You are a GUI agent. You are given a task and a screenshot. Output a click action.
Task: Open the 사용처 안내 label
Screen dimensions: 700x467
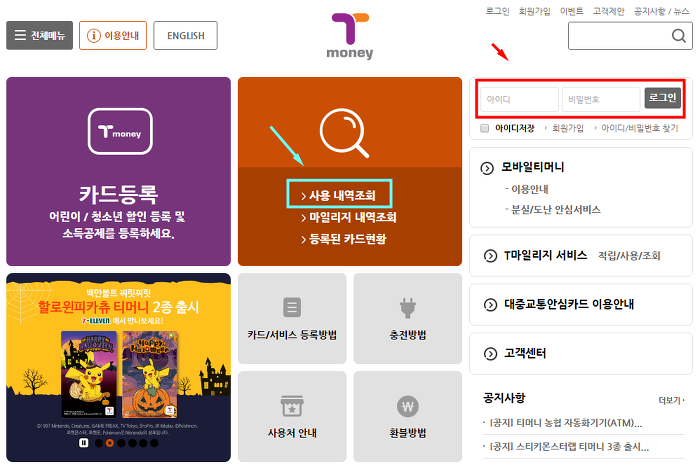pyautogui.click(x=292, y=433)
